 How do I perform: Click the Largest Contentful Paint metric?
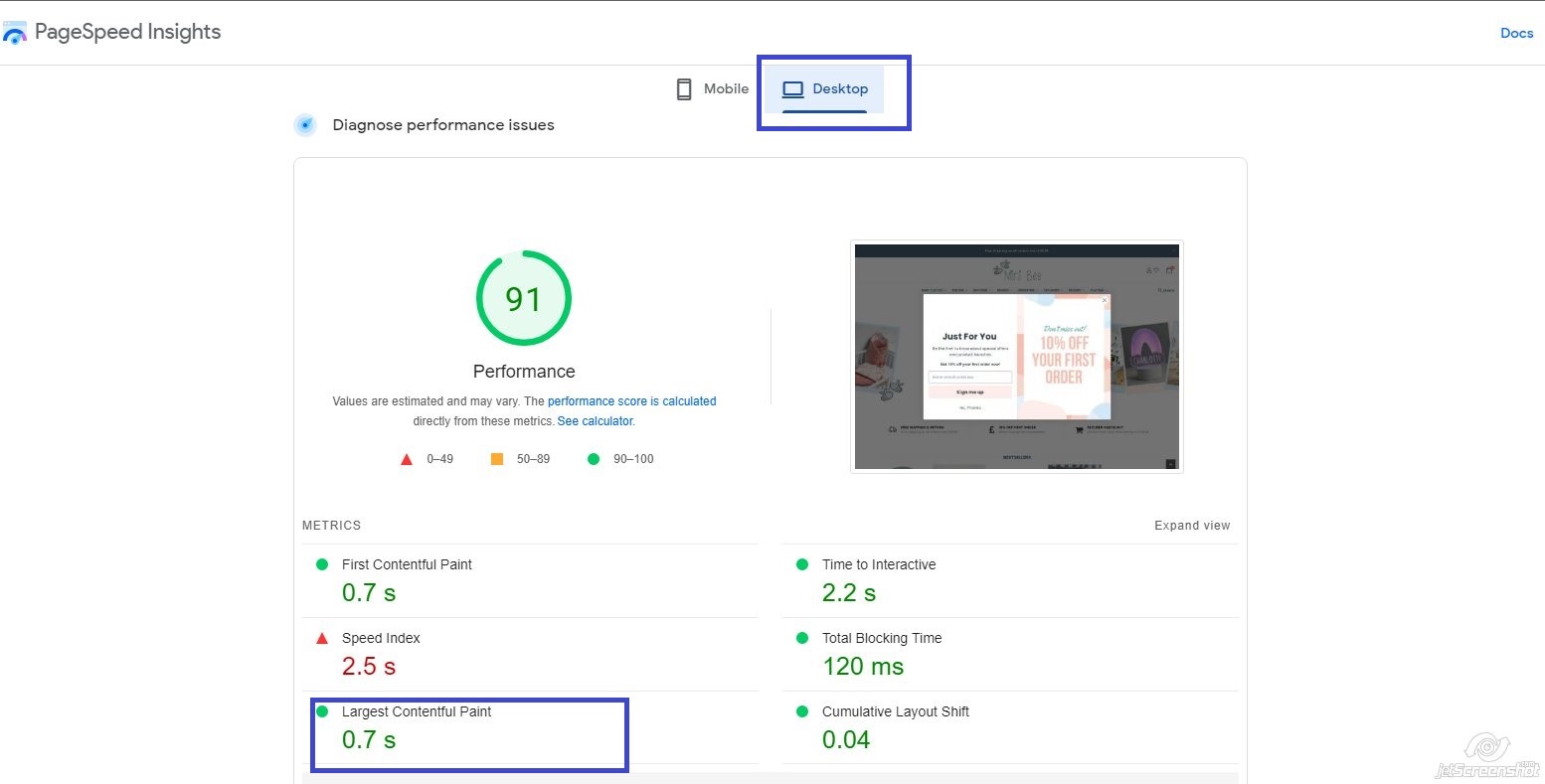point(417,711)
